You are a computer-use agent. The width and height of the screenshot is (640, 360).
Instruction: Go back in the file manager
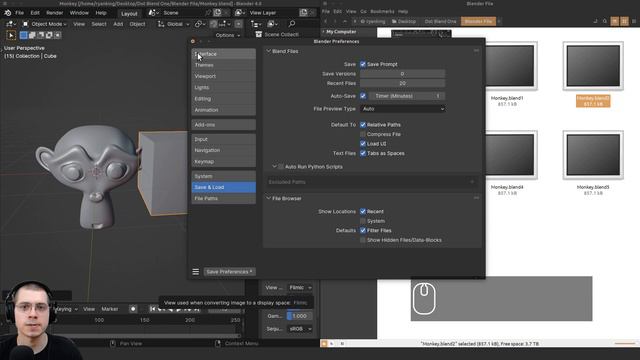(326, 21)
